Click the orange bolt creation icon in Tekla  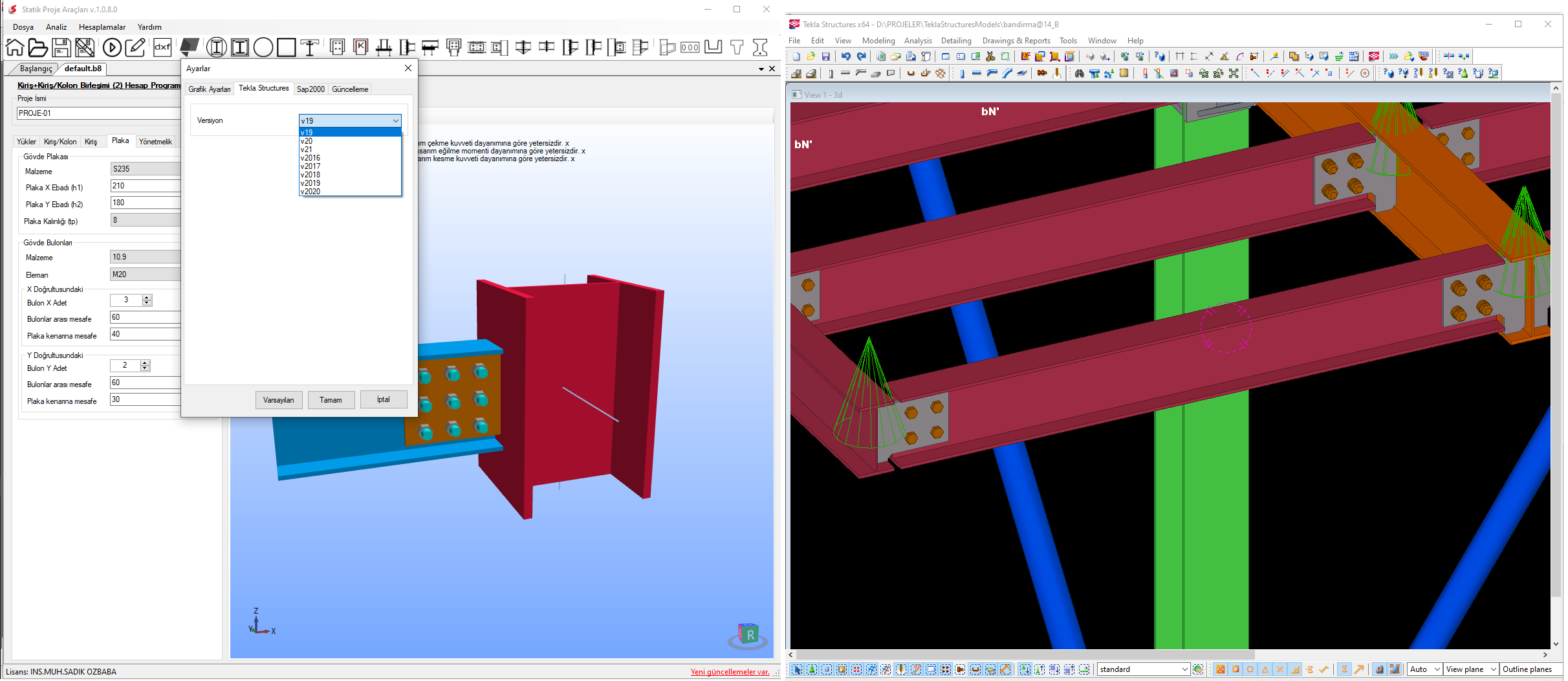(1041, 73)
